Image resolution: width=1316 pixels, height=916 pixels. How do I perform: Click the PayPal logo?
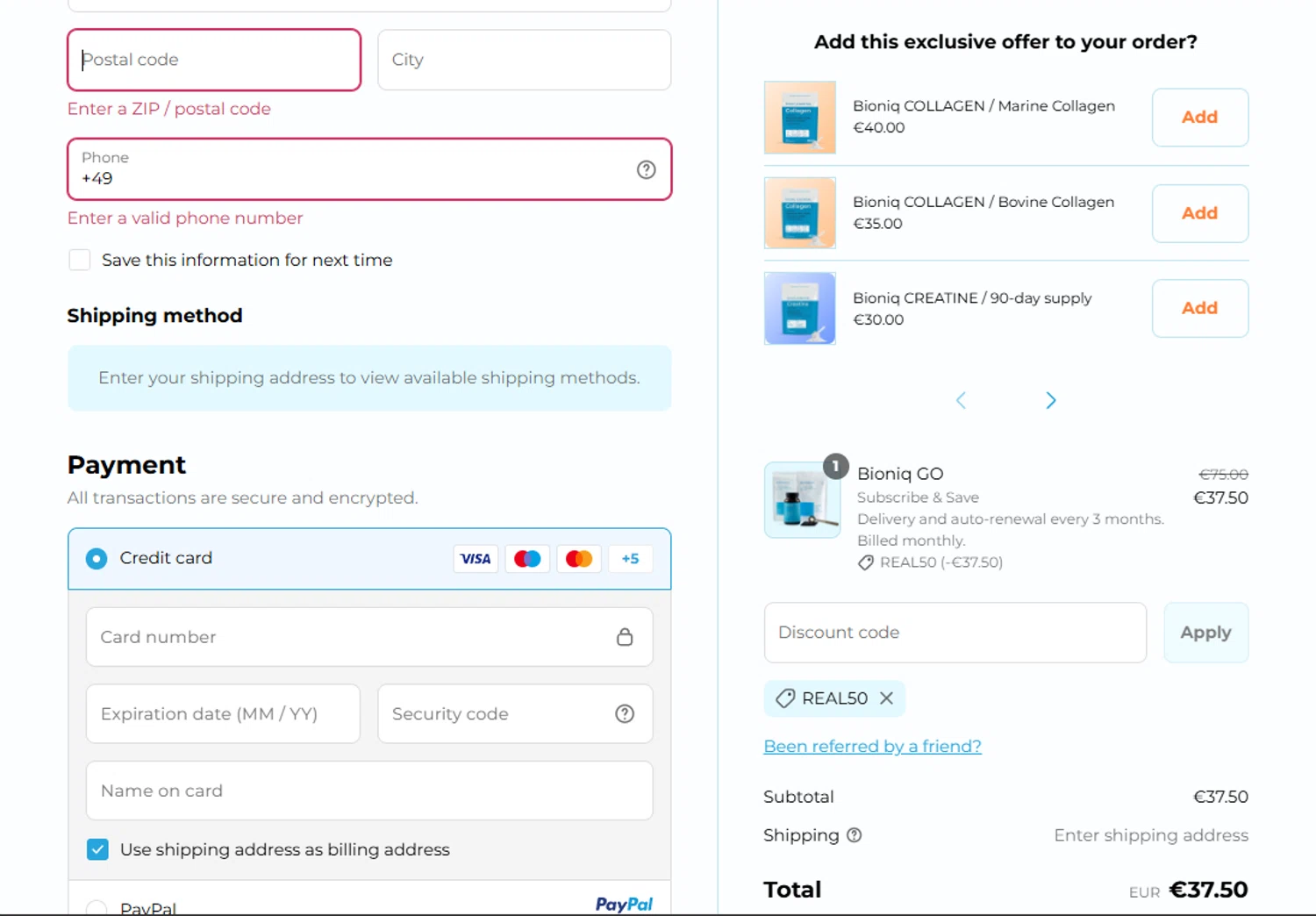(x=624, y=905)
